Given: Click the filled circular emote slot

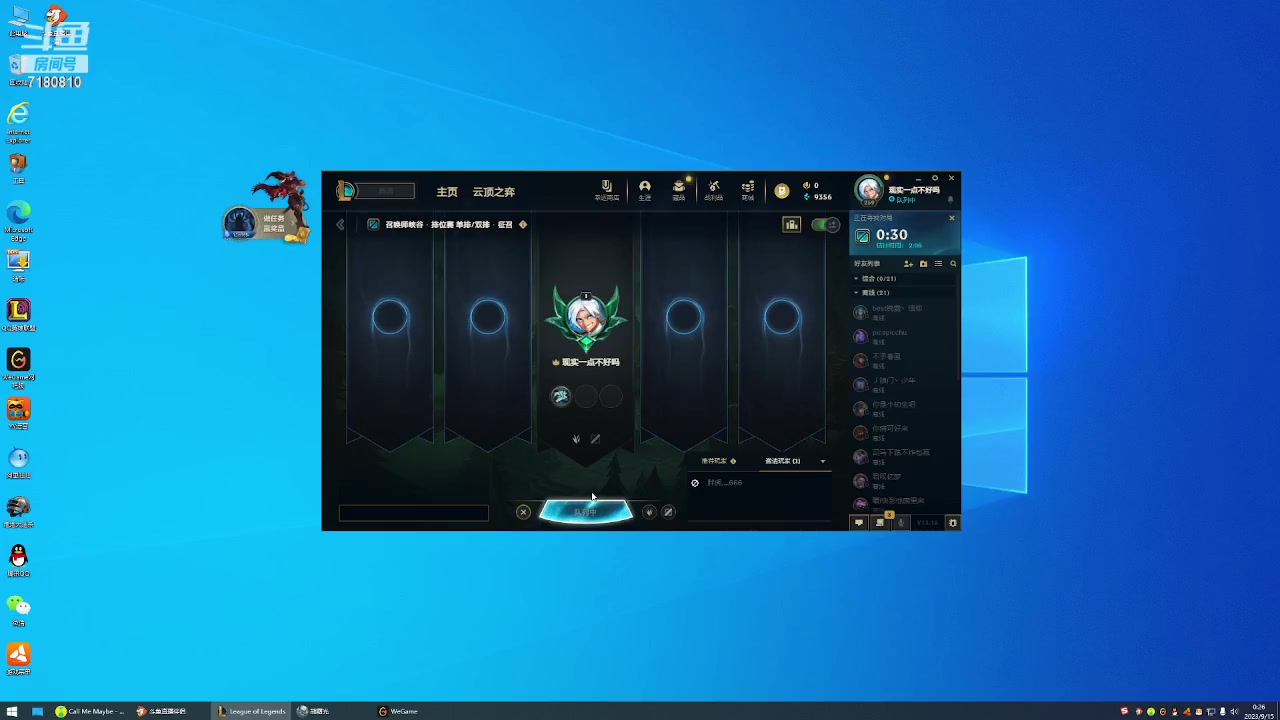Looking at the screenshot, I should (561, 397).
